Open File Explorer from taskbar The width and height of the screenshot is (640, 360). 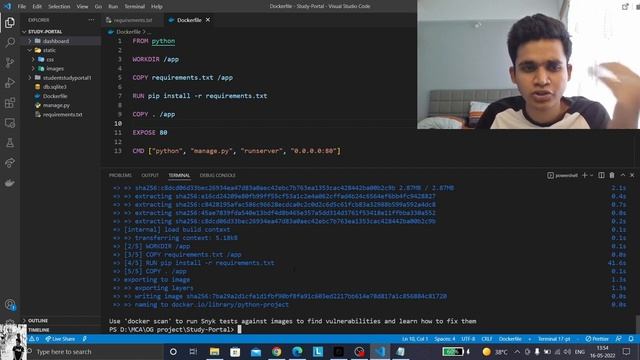point(214,351)
